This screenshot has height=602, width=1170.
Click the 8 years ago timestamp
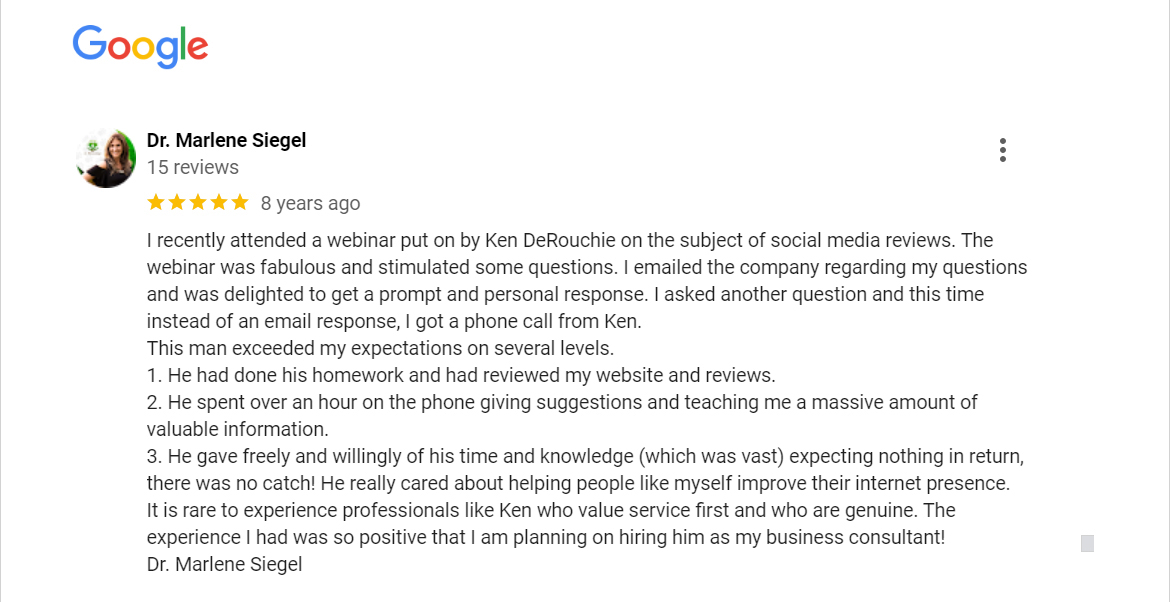point(311,203)
